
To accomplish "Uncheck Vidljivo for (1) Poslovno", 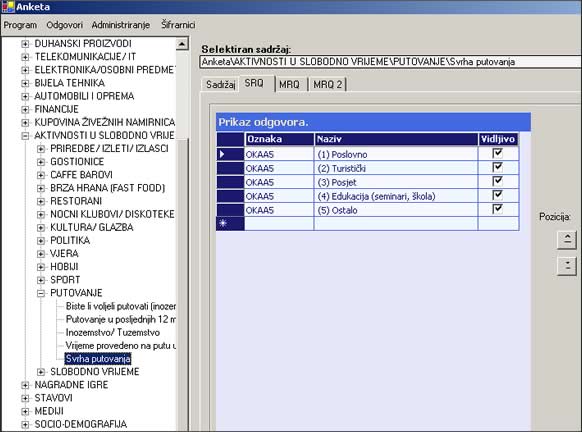I will click(497, 153).
